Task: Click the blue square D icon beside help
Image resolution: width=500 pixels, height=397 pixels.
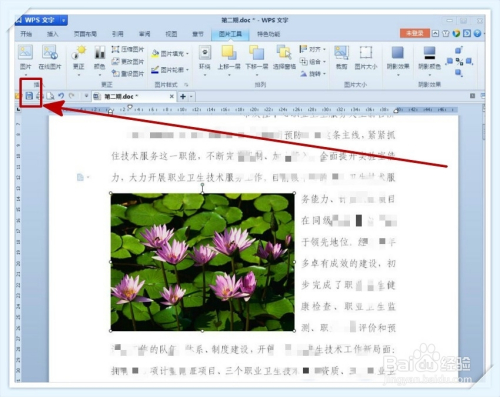Action: [x=467, y=33]
